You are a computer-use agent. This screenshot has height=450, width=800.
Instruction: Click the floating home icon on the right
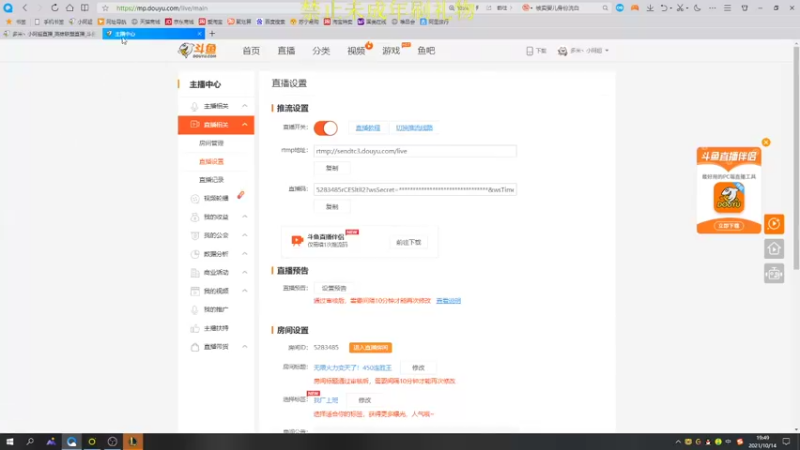pyautogui.click(x=774, y=248)
